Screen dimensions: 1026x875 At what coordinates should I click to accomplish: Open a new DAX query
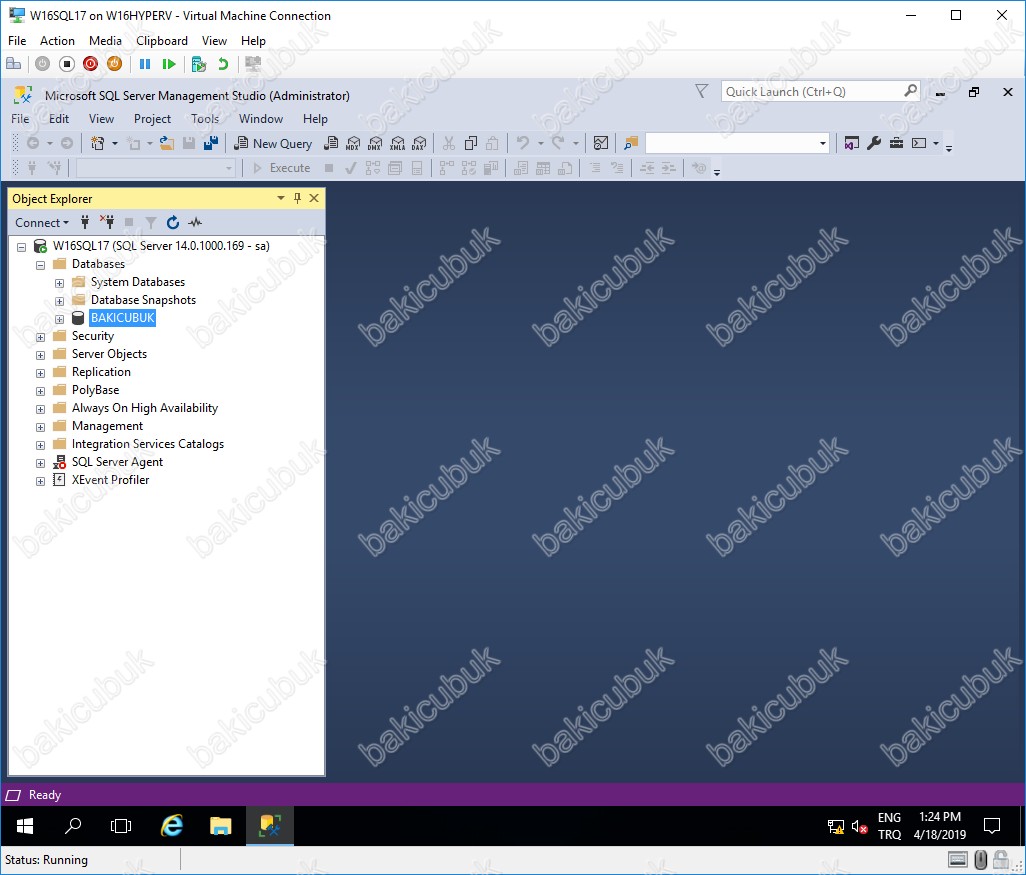pos(419,143)
